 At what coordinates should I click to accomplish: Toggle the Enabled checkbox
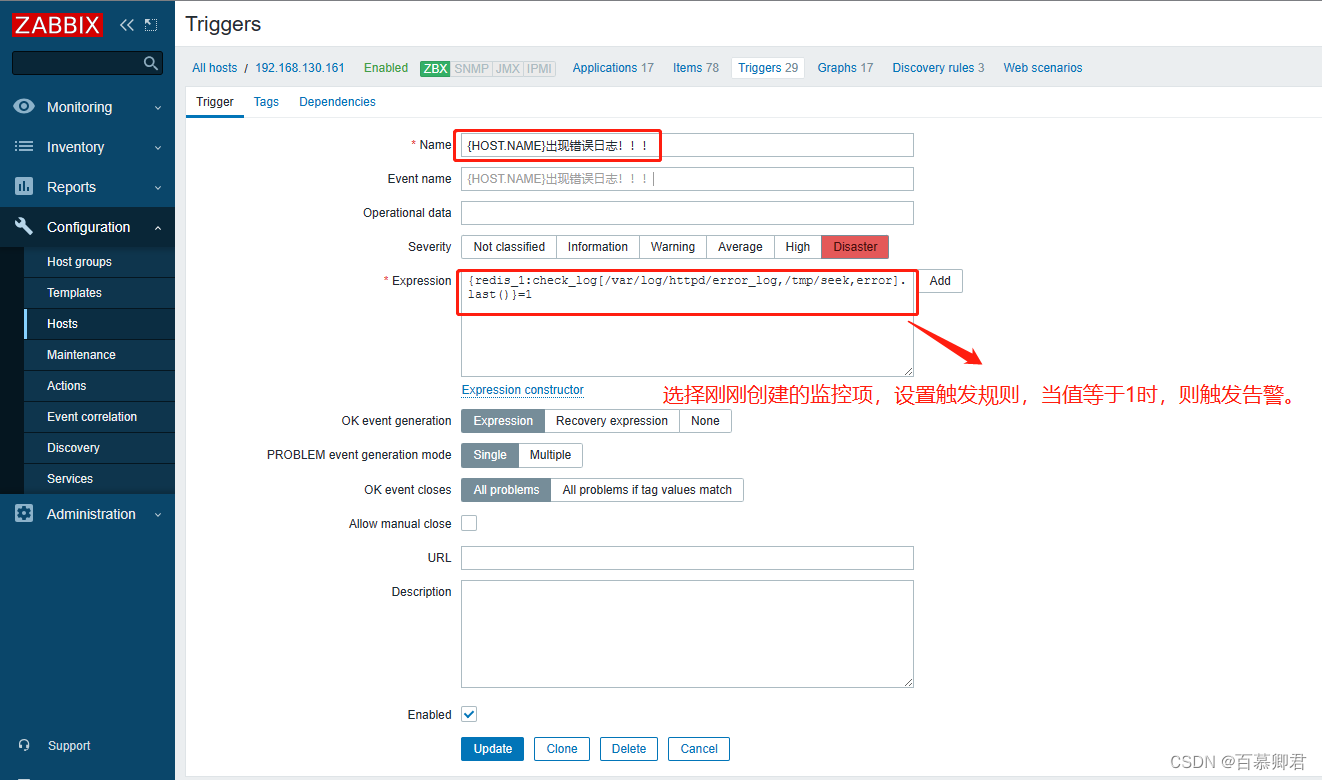(469, 714)
